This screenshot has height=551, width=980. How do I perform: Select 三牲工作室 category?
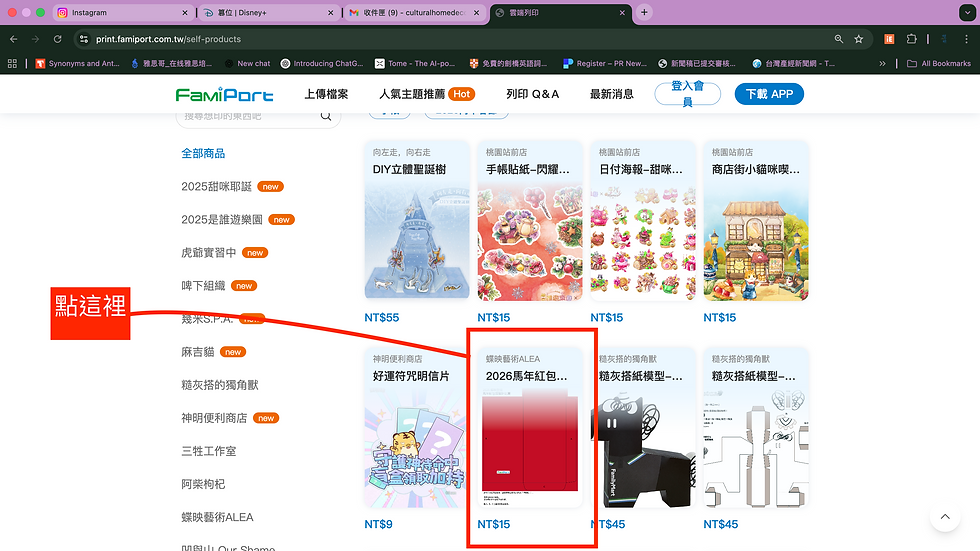click(209, 451)
